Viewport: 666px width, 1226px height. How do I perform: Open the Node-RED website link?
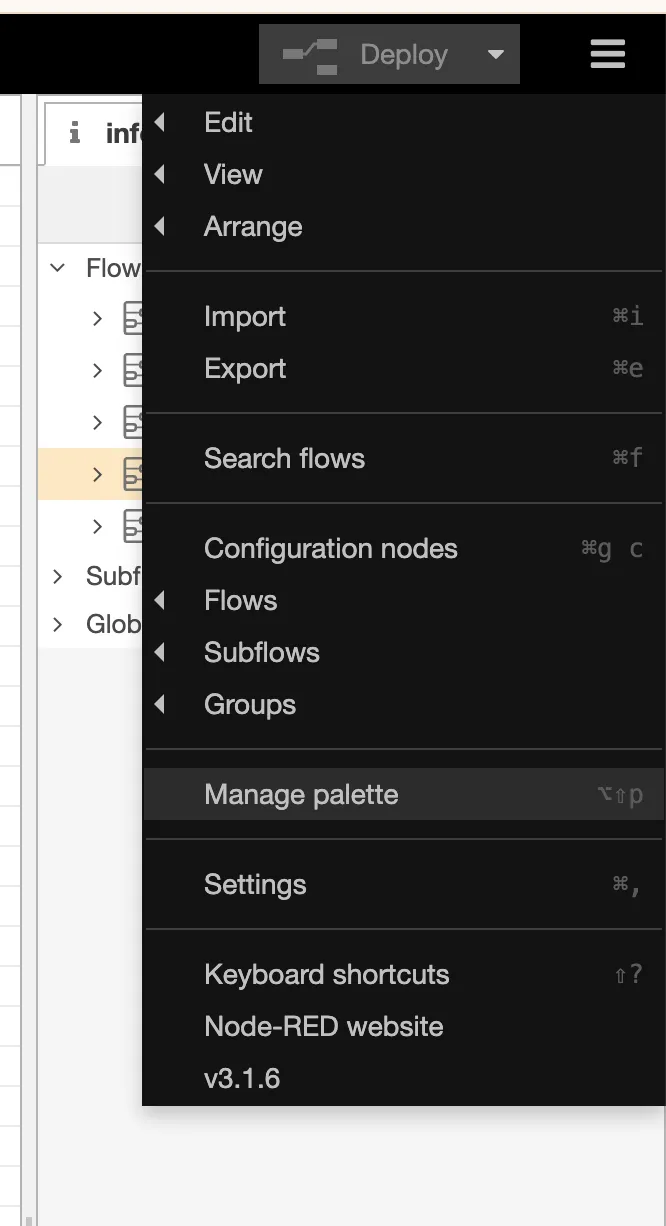tap(403, 1026)
